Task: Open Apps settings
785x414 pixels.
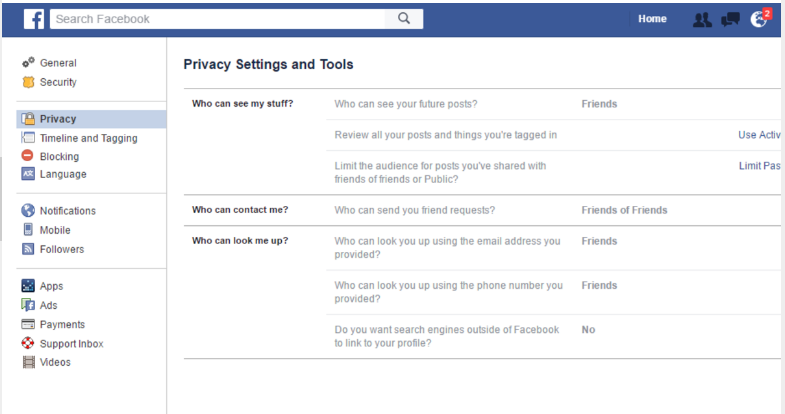Action: click(x=52, y=286)
